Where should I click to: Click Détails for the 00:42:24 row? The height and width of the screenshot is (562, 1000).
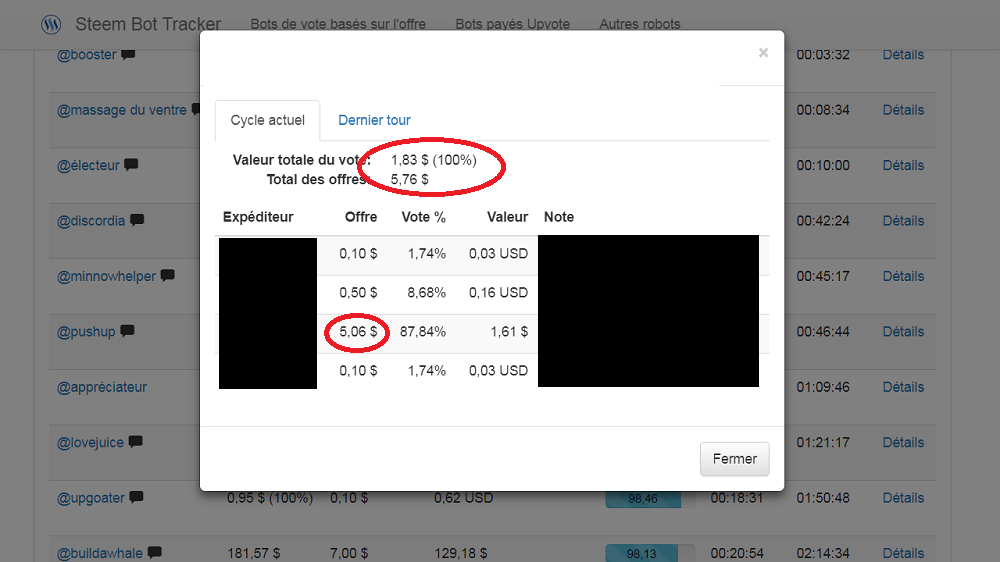point(903,221)
